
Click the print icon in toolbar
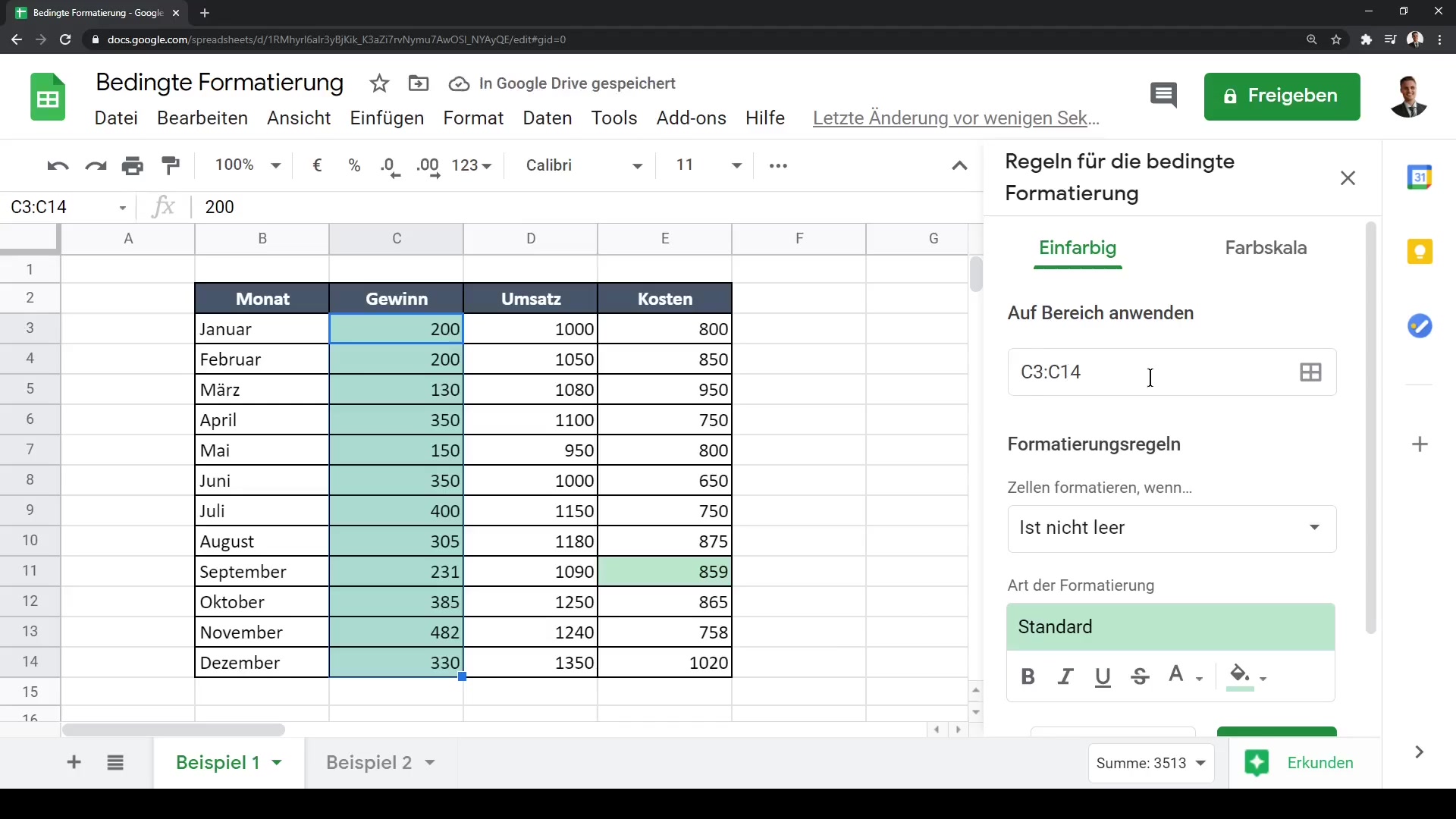[x=133, y=165]
